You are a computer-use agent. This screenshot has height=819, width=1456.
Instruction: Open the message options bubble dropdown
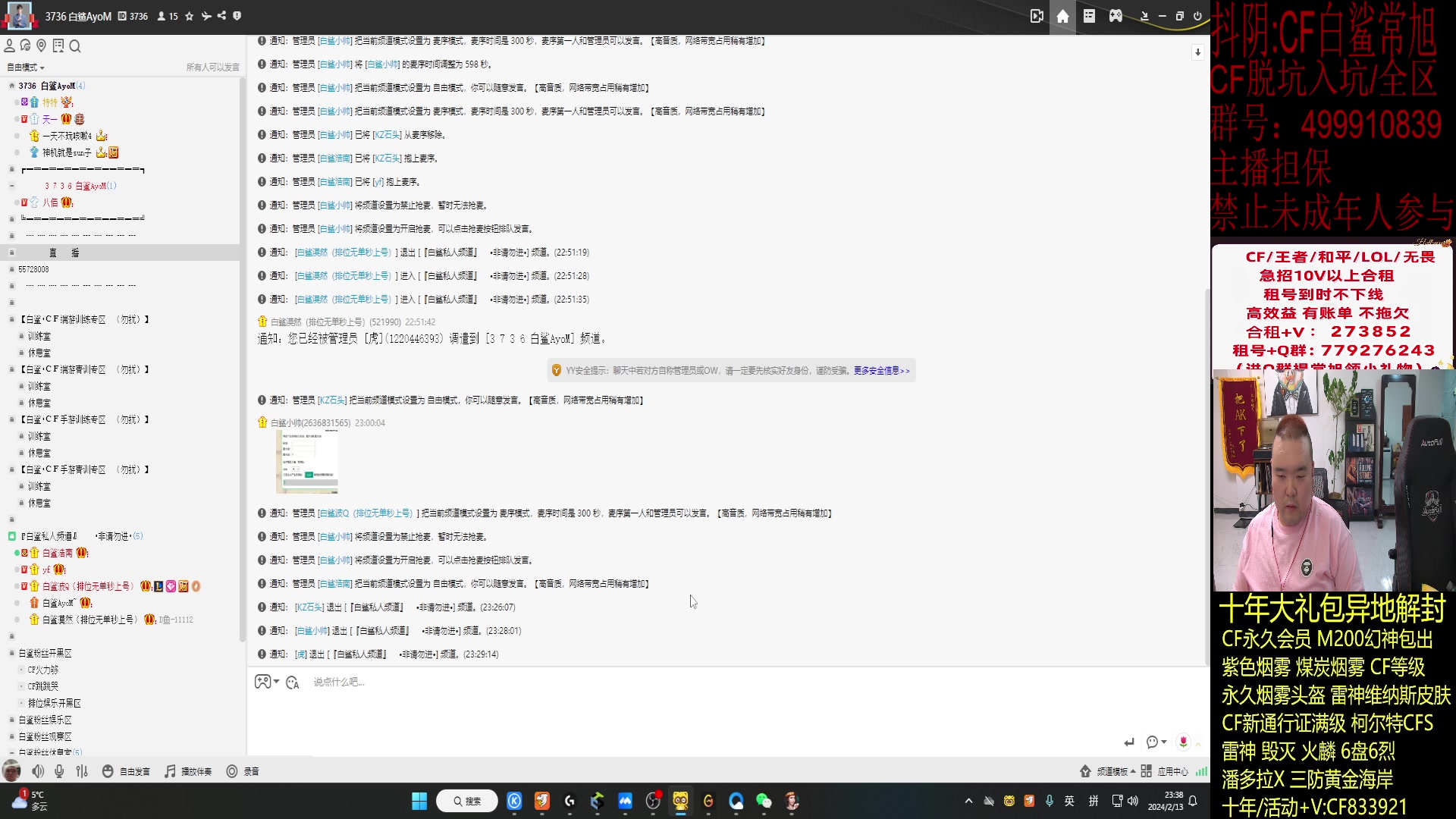(1156, 742)
